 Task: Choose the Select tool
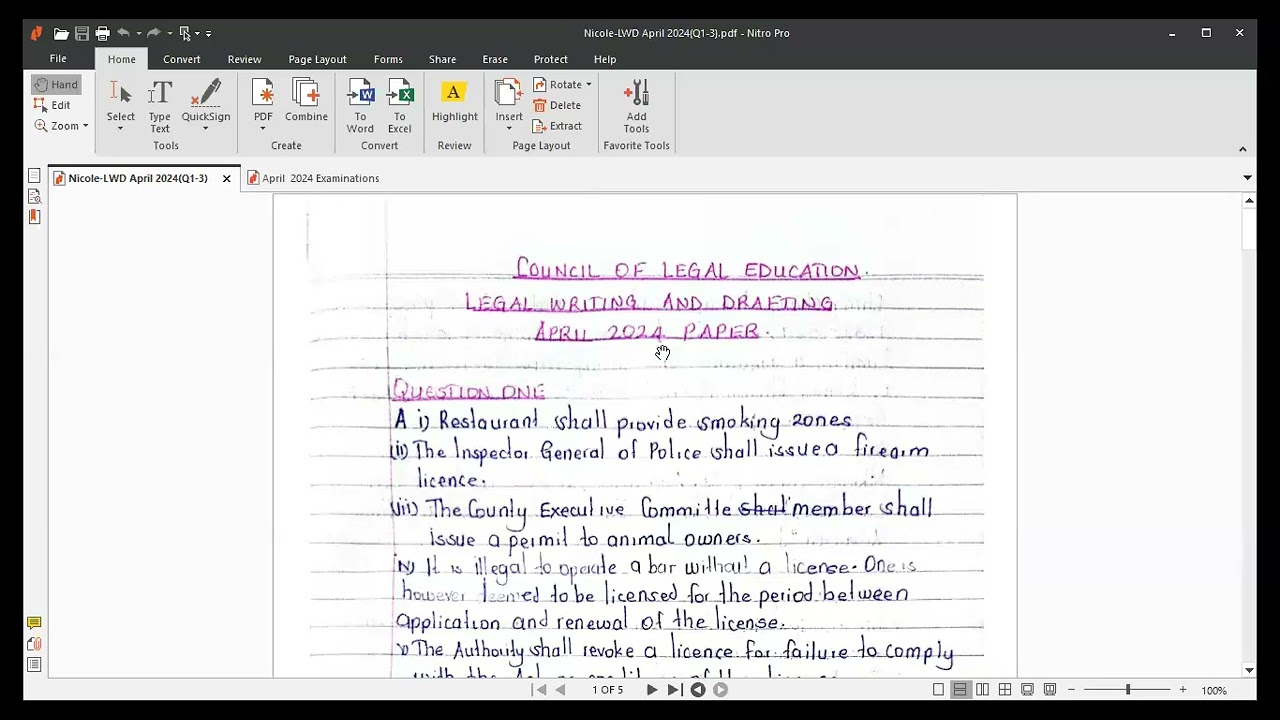click(x=121, y=106)
